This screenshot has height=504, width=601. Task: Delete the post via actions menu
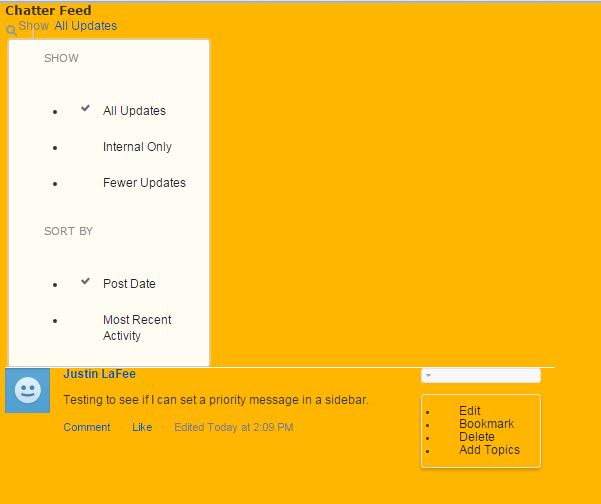pyautogui.click(x=476, y=437)
